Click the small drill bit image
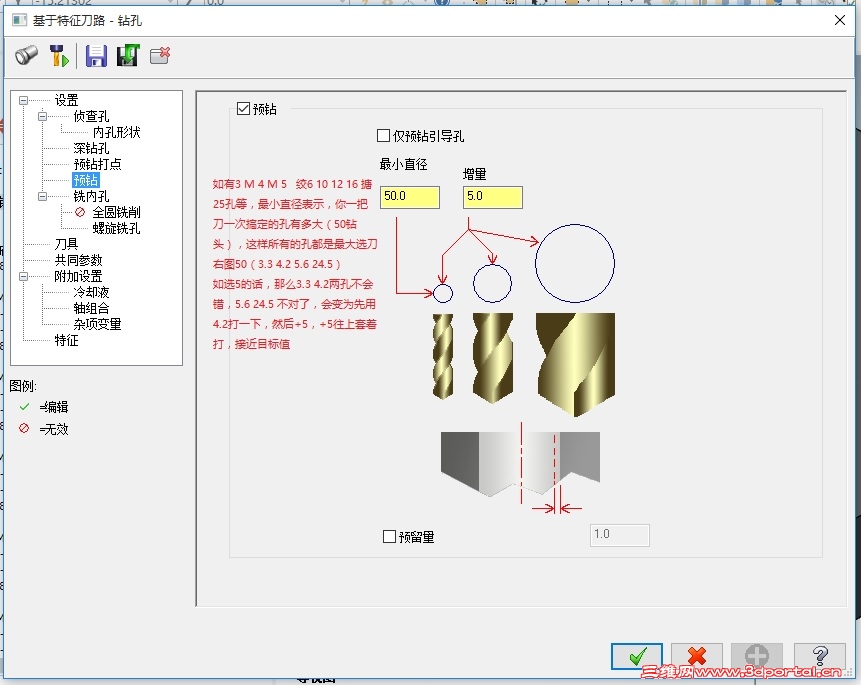The height and width of the screenshot is (685, 861). 443,356
